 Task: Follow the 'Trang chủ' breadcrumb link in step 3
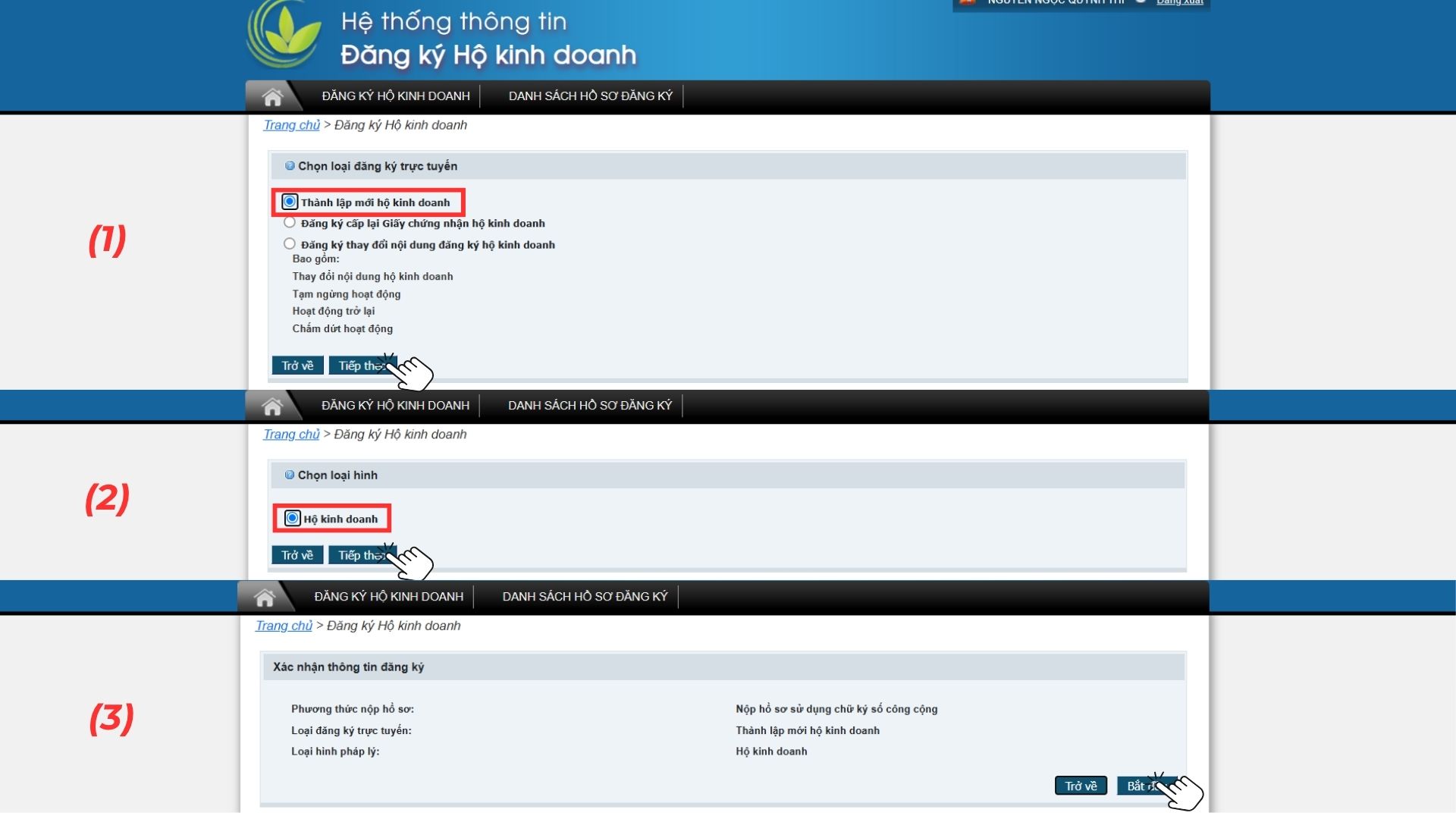(284, 626)
